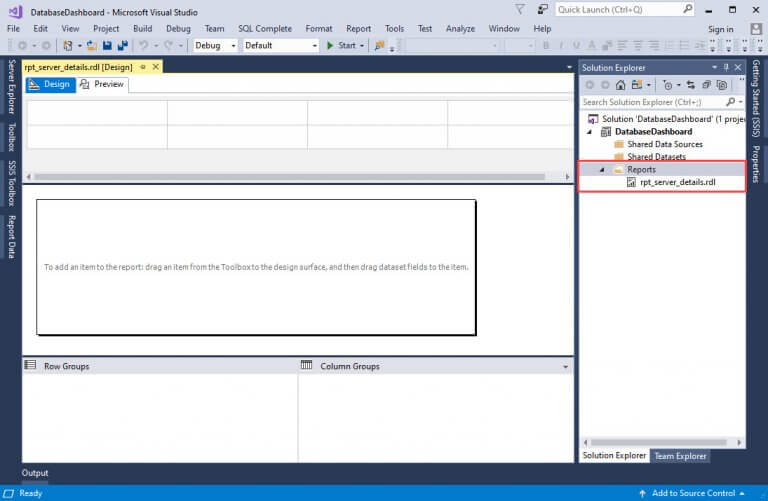Click Add to Source Control
The width and height of the screenshot is (768, 501).
[693, 493]
